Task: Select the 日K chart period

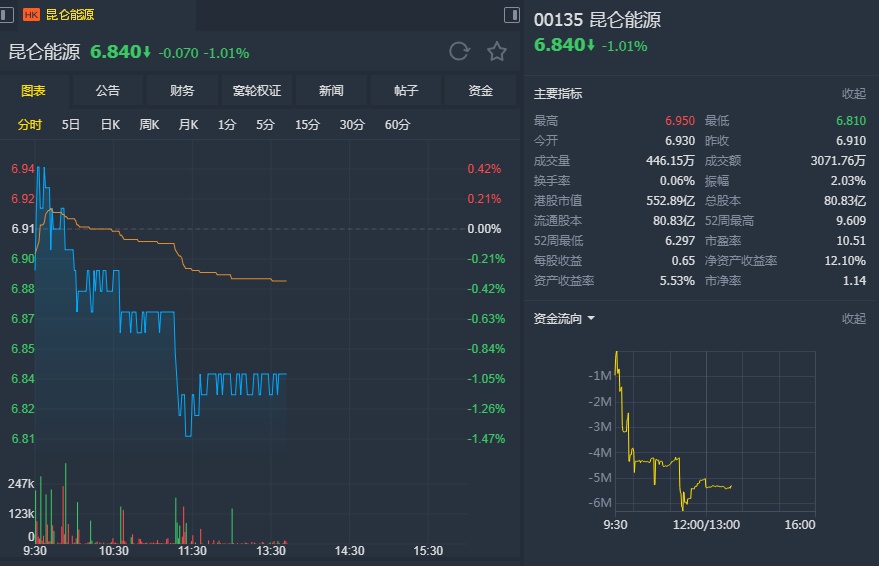Action: click(110, 125)
